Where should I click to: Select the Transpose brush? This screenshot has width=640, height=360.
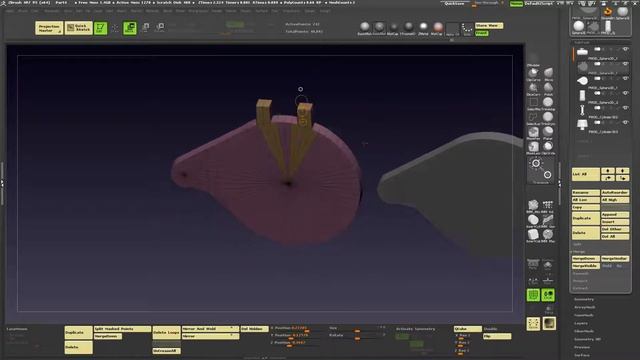tap(541, 171)
